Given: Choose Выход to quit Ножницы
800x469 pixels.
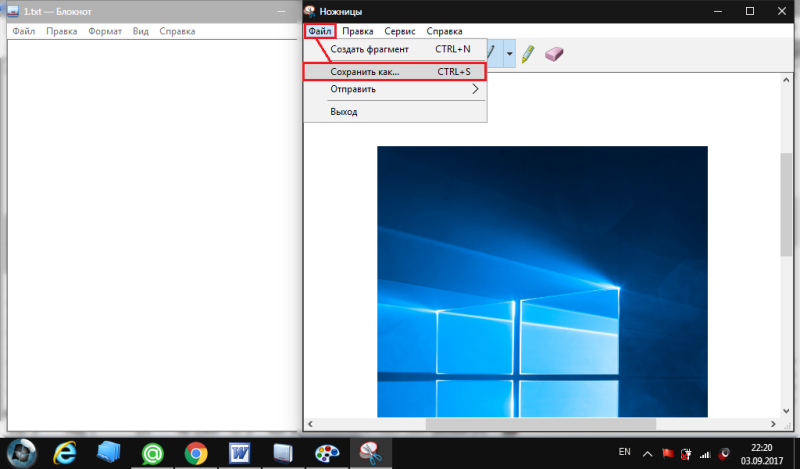Looking at the screenshot, I should (395, 112).
